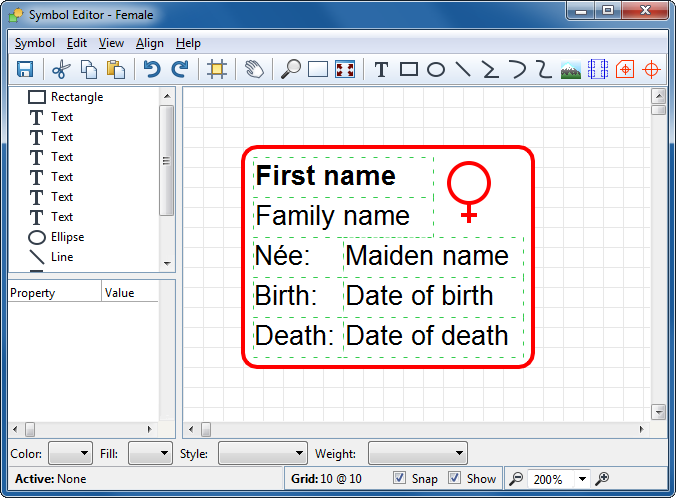The height and width of the screenshot is (498, 676).
Task: Toggle the grid icon in toolbar
Action: [x=215, y=69]
